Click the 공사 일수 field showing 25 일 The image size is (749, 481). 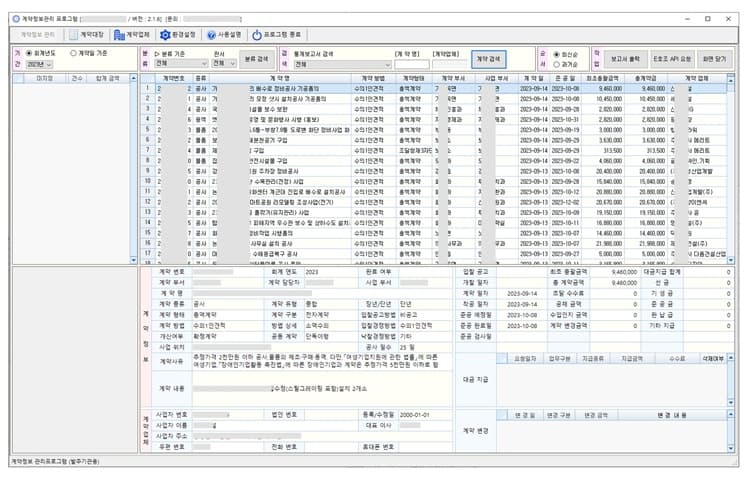point(425,347)
